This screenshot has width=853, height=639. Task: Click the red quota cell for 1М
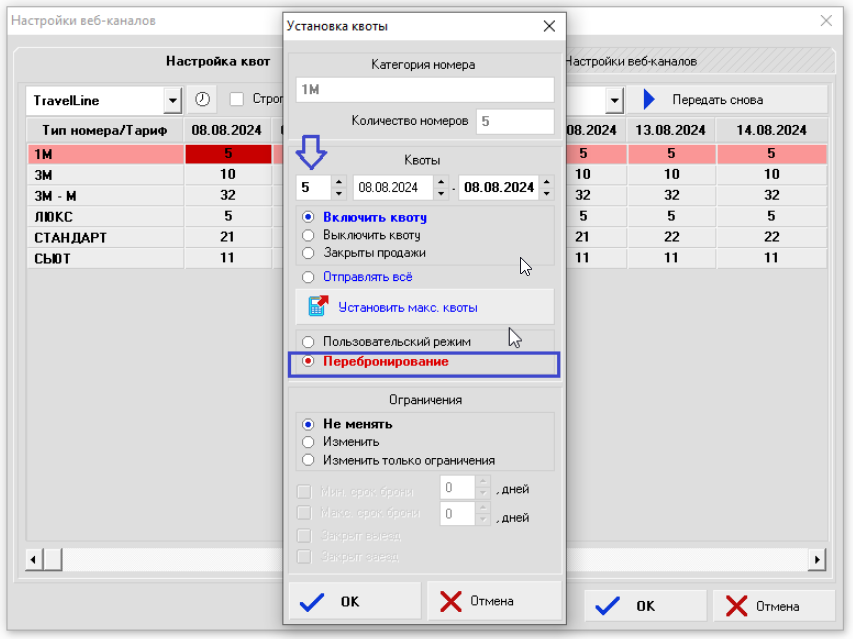[x=228, y=154]
